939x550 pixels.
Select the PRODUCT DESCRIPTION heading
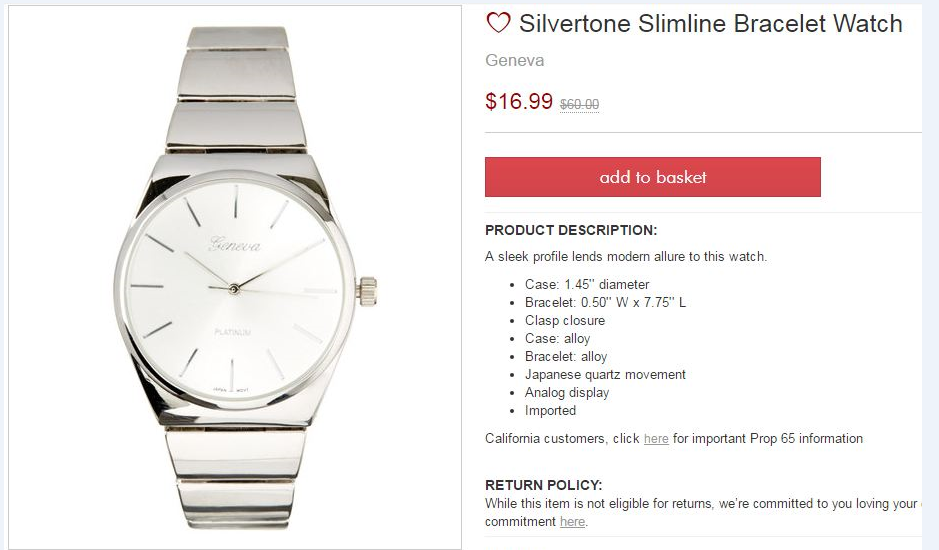point(571,230)
